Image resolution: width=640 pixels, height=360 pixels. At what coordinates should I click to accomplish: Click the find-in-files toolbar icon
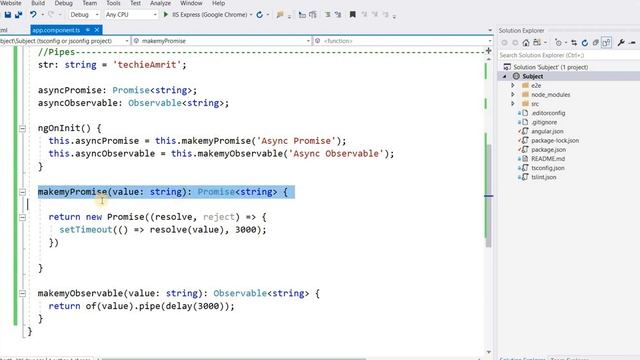[280, 15]
